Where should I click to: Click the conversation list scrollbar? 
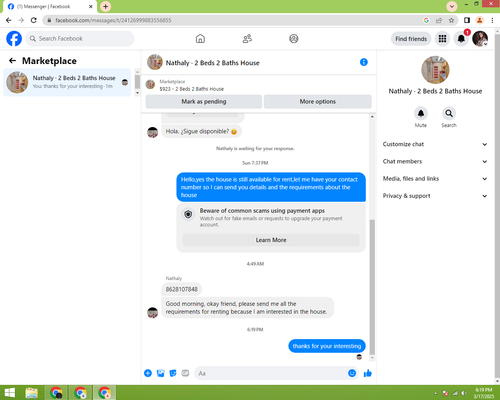(137, 82)
